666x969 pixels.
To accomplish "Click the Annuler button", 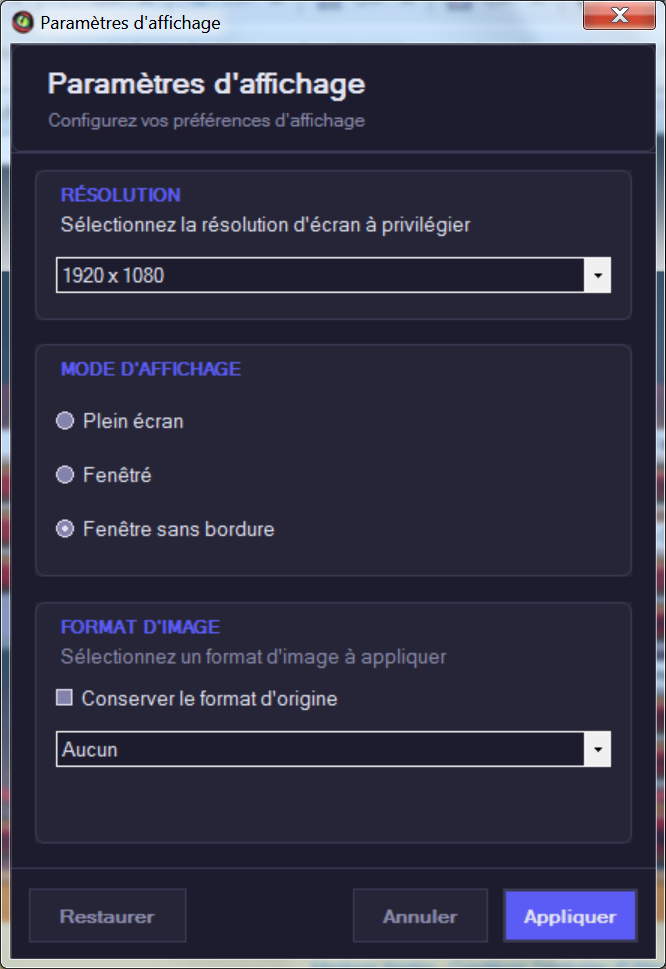I will click(420, 916).
